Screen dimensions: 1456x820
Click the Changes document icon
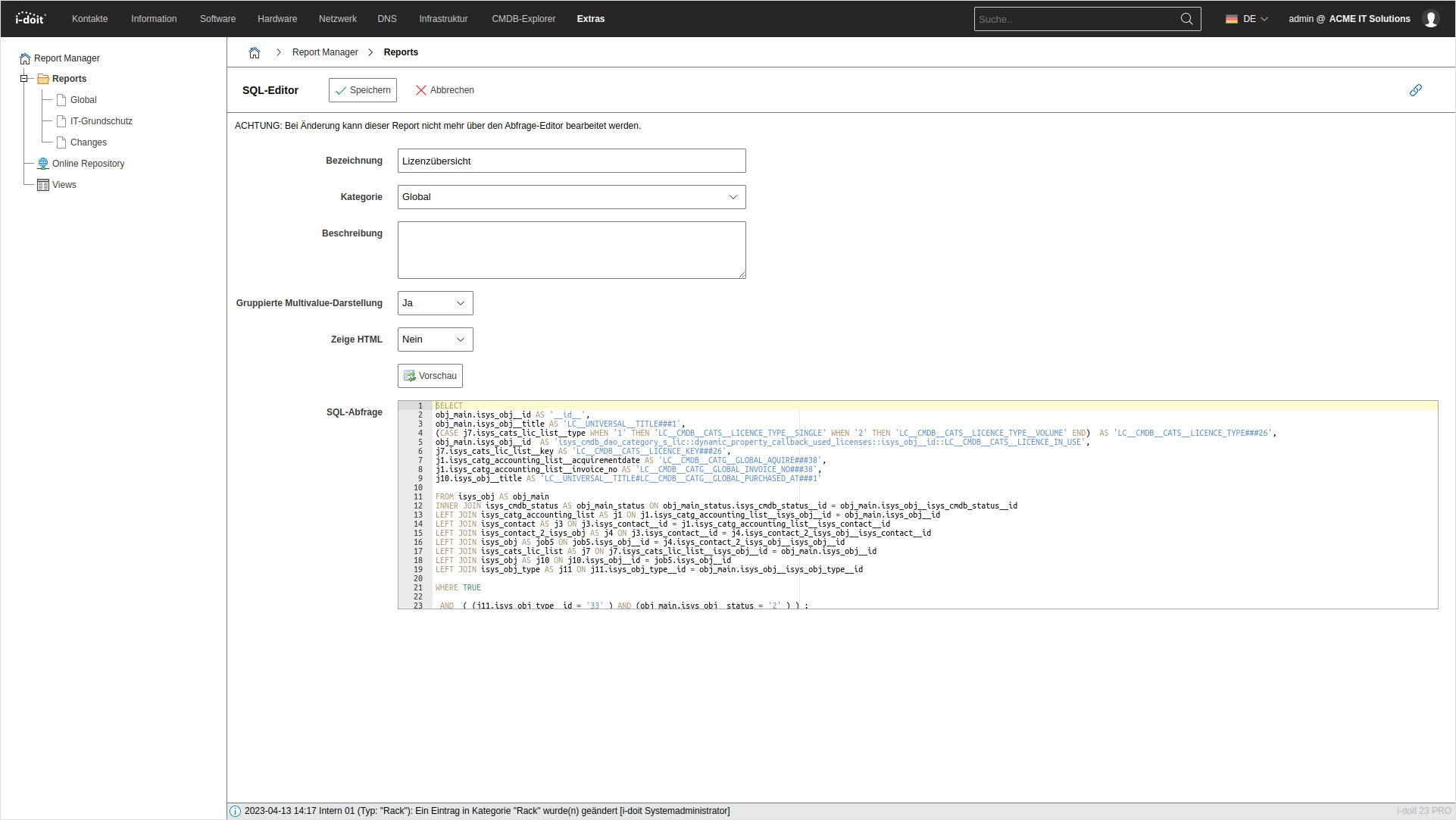61,142
